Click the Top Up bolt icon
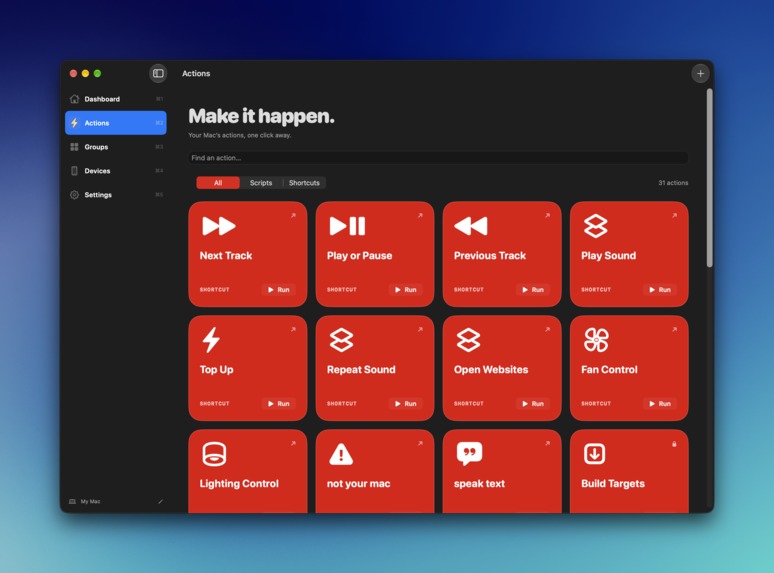 (x=211, y=340)
